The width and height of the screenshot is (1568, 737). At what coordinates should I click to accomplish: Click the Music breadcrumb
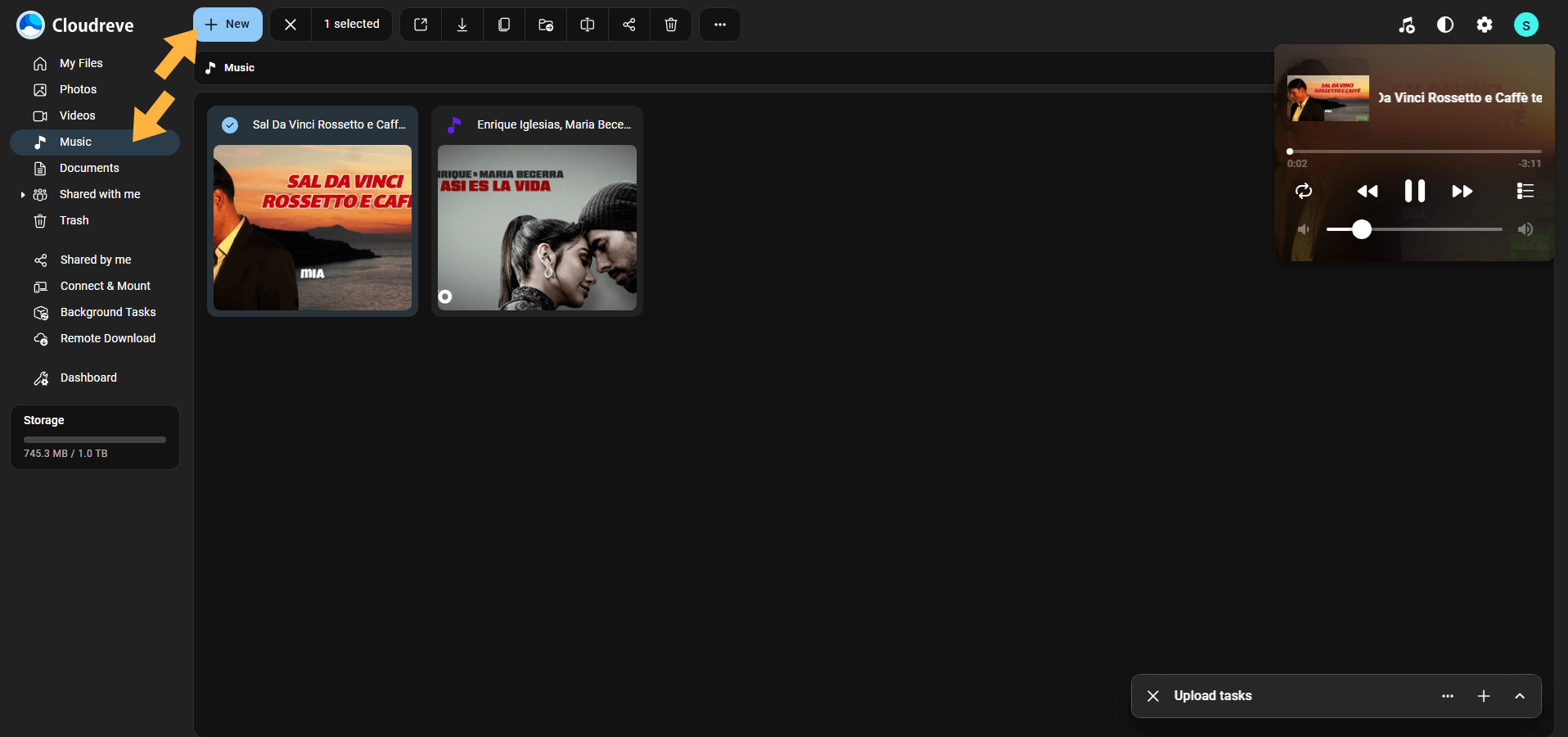[x=230, y=68]
